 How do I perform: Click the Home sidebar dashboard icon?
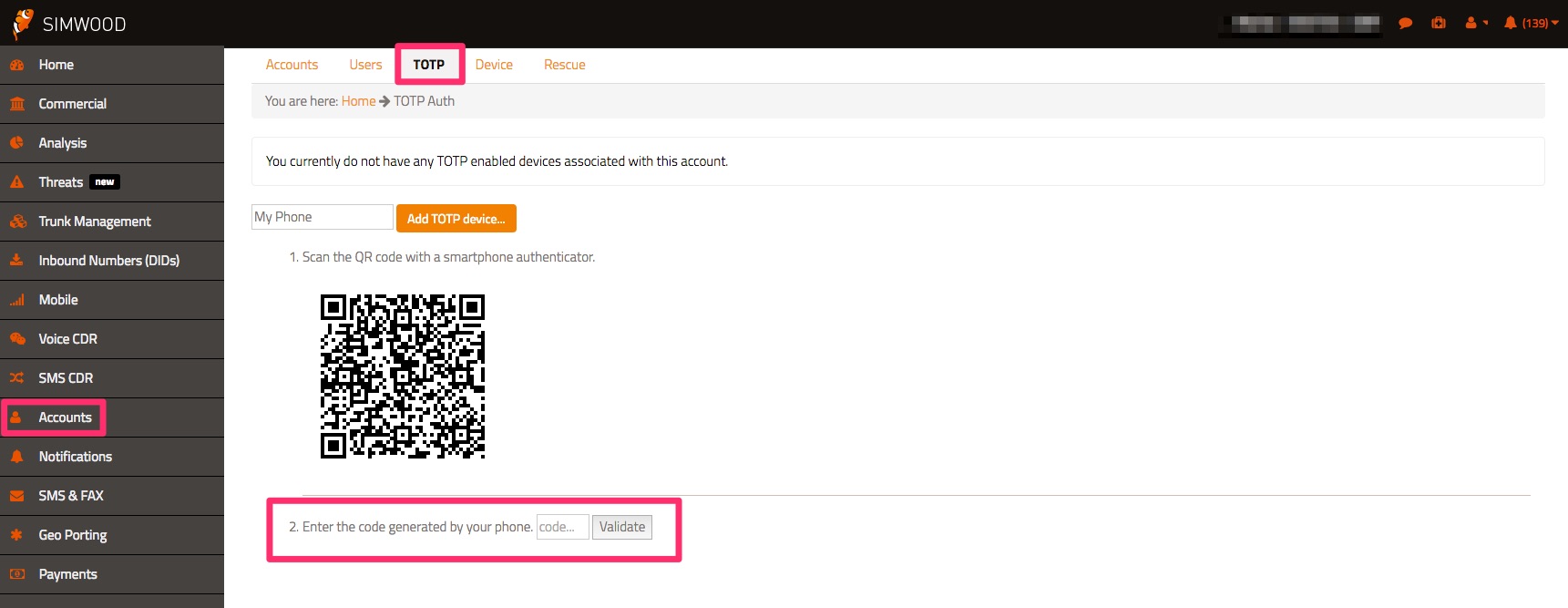tap(17, 65)
